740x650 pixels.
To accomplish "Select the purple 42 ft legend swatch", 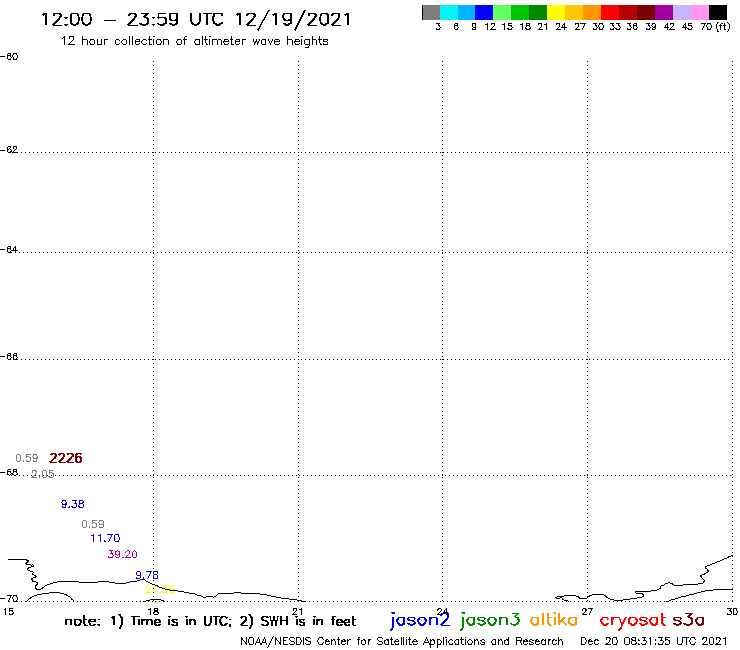I will [664, 12].
